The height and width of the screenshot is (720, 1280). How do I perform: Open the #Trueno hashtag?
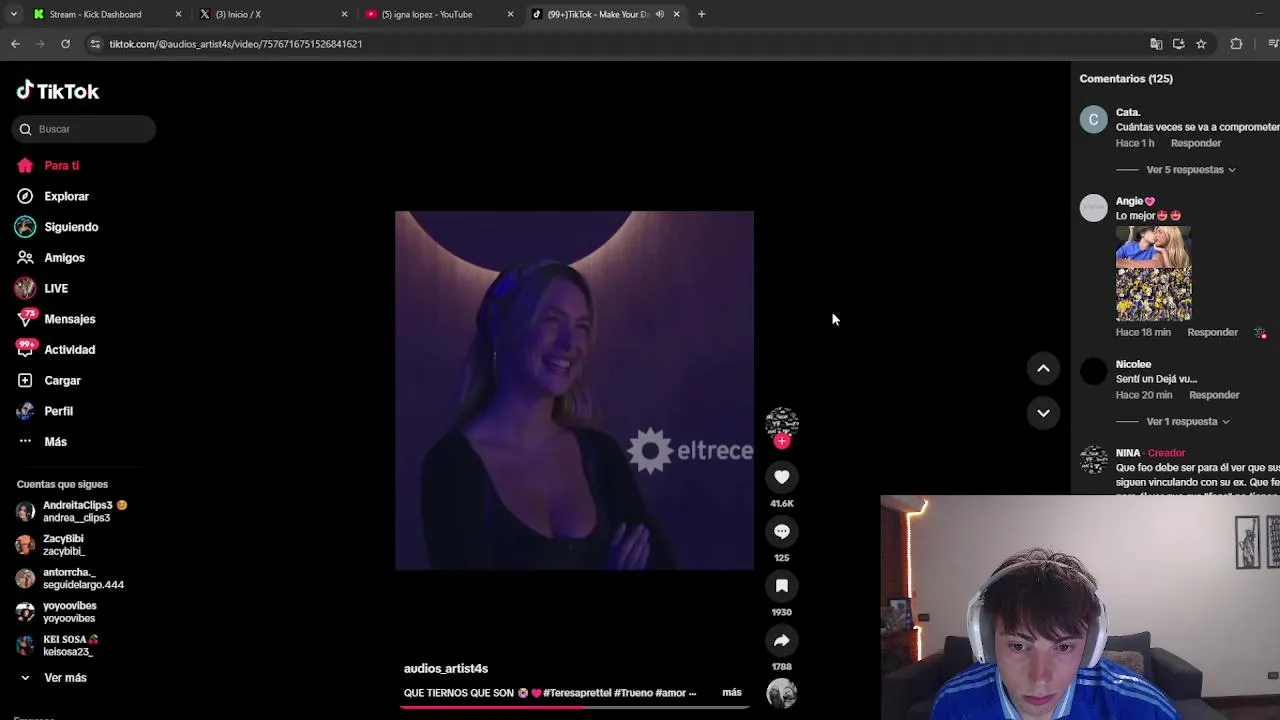tap(633, 693)
